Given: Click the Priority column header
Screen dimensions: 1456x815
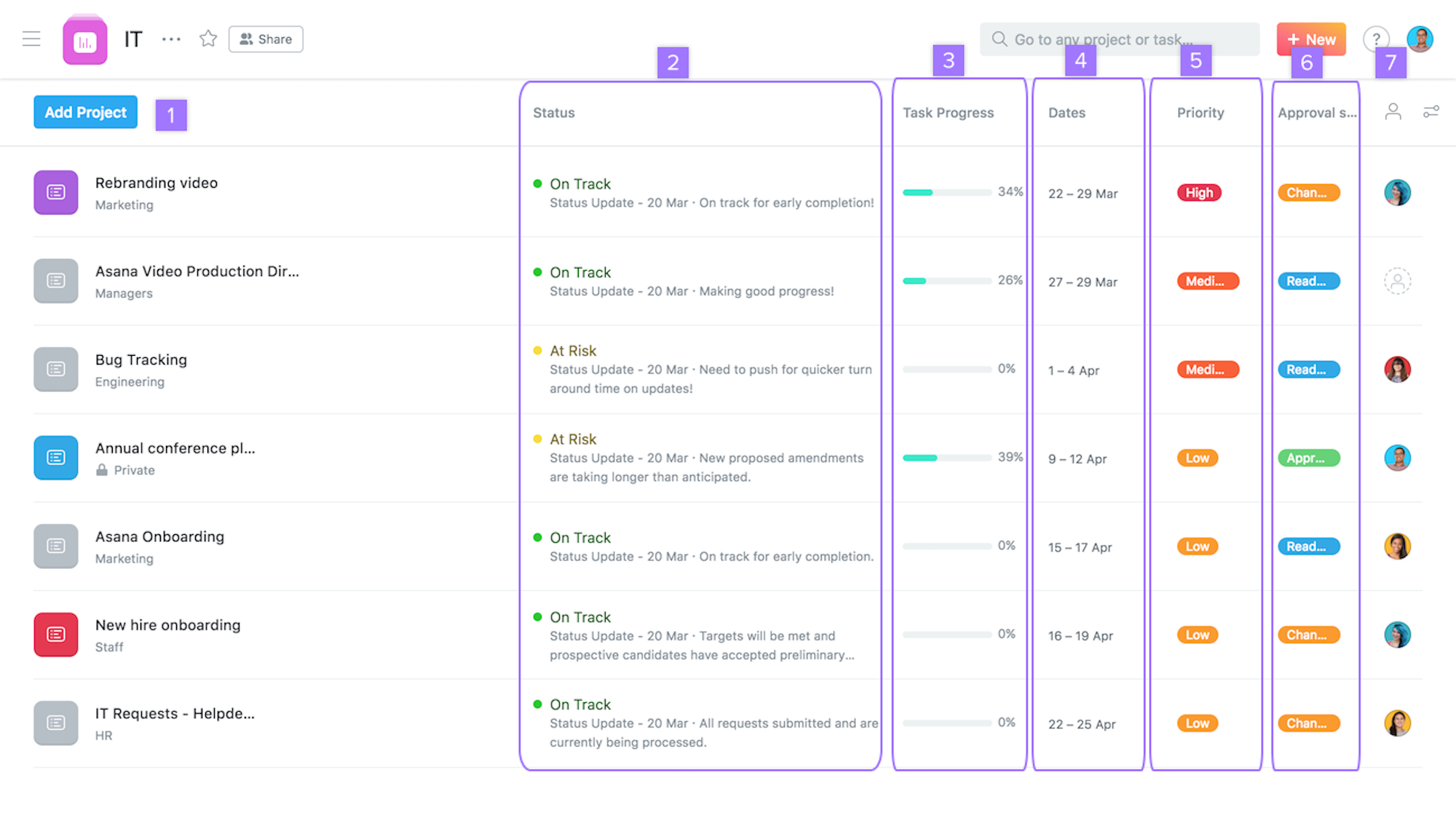Looking at the screenshot, I should tap(1200, 112).
